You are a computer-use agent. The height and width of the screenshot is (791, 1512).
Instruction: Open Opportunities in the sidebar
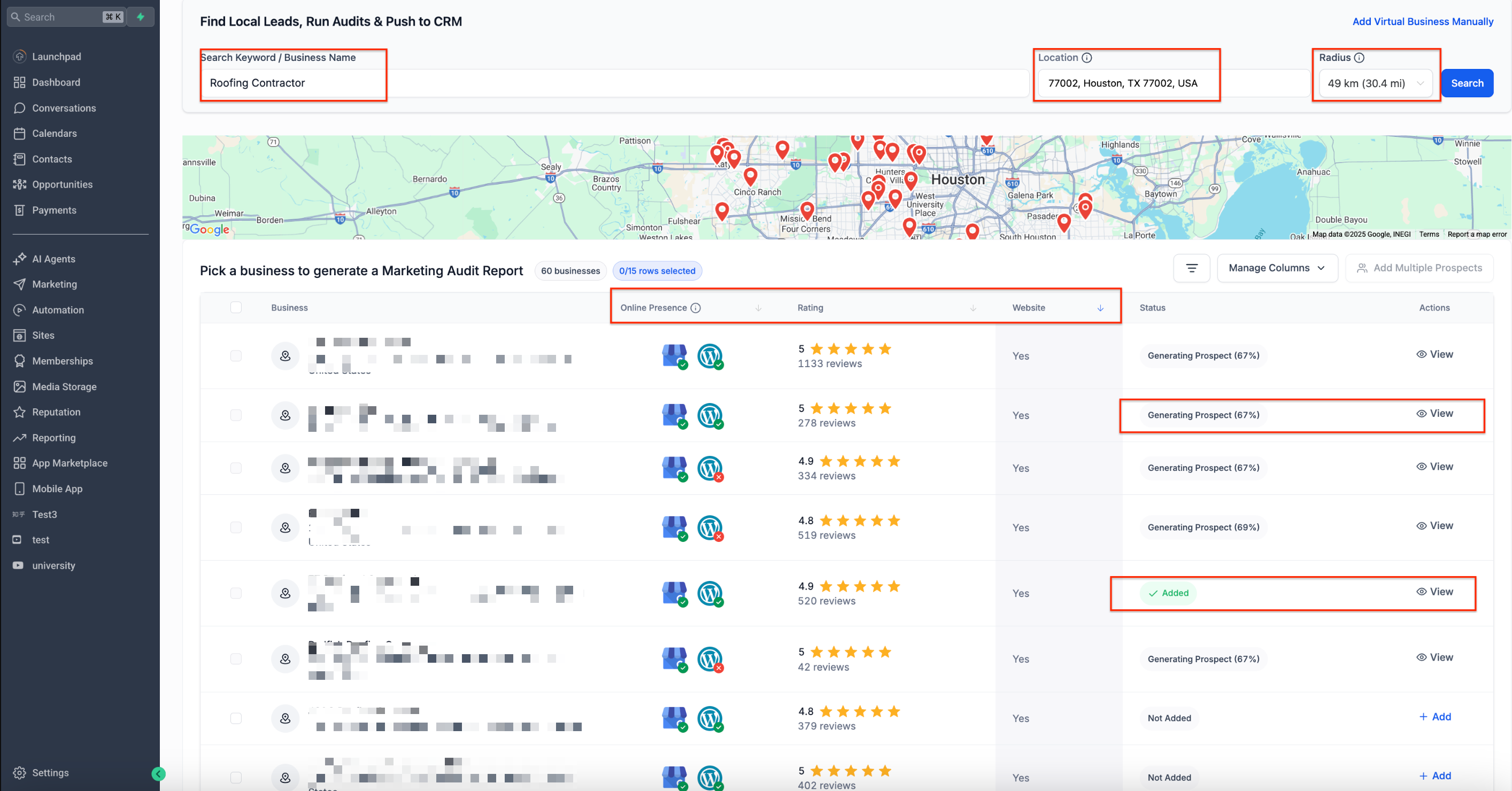(x=62, y=184)
